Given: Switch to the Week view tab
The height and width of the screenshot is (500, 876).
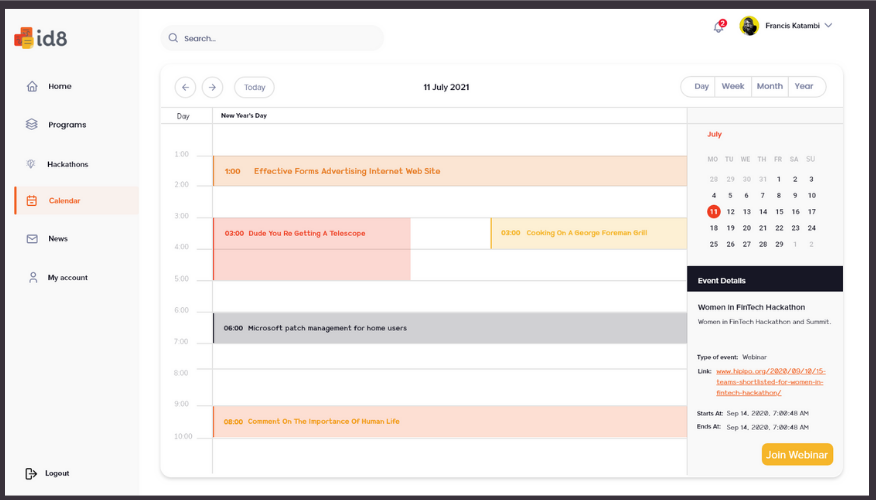Looking at the screenshot, I should click(x=732, y=87).
